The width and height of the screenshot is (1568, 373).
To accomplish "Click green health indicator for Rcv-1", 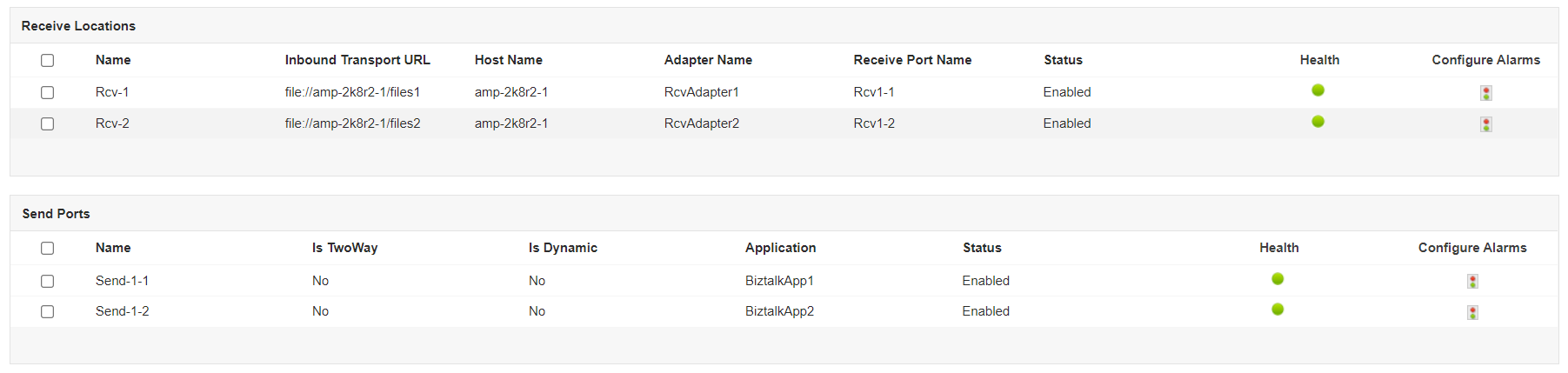I will coord(1318,90).
